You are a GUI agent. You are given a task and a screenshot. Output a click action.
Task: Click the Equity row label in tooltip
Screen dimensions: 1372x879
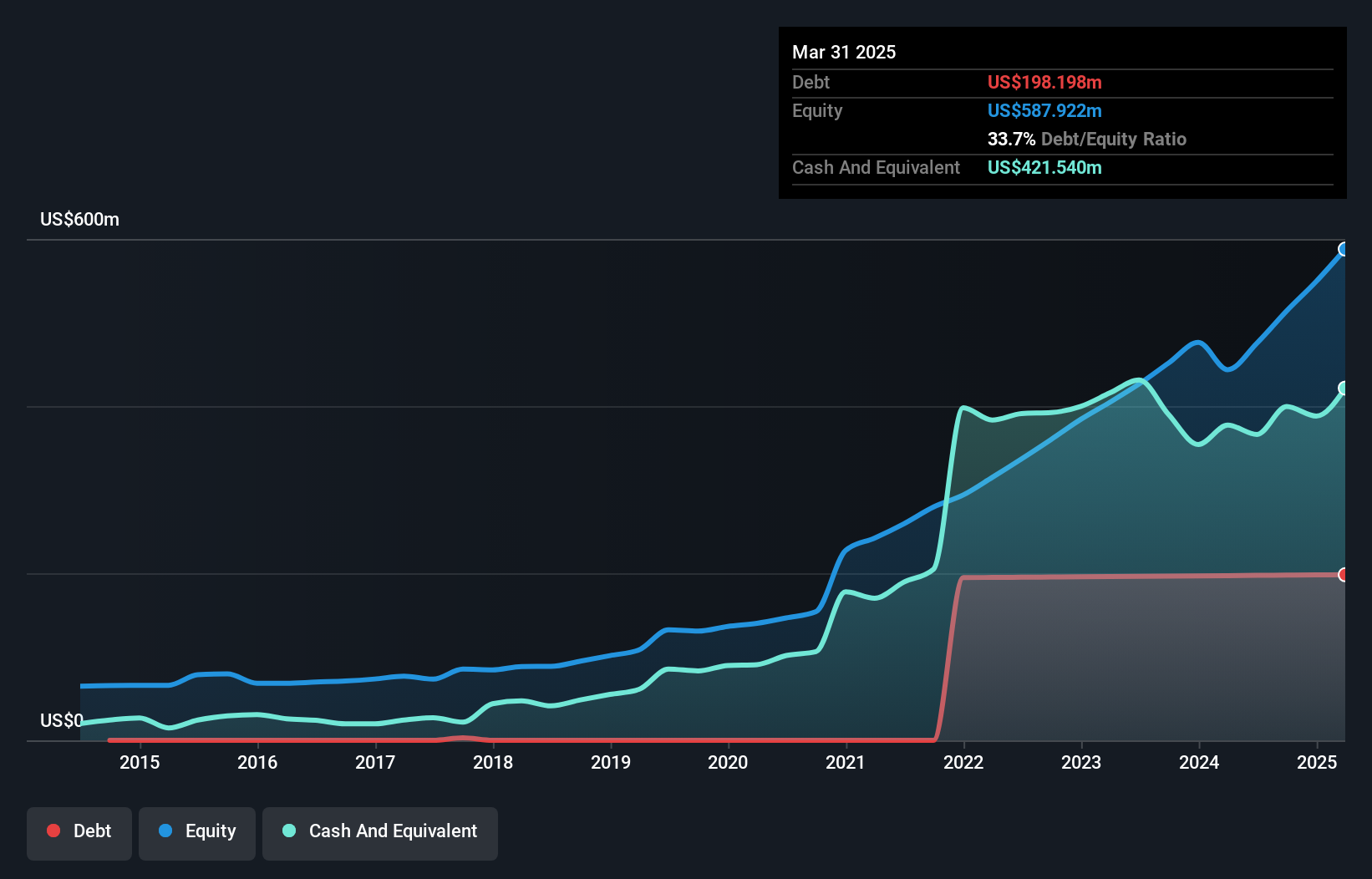coord(817,110)
